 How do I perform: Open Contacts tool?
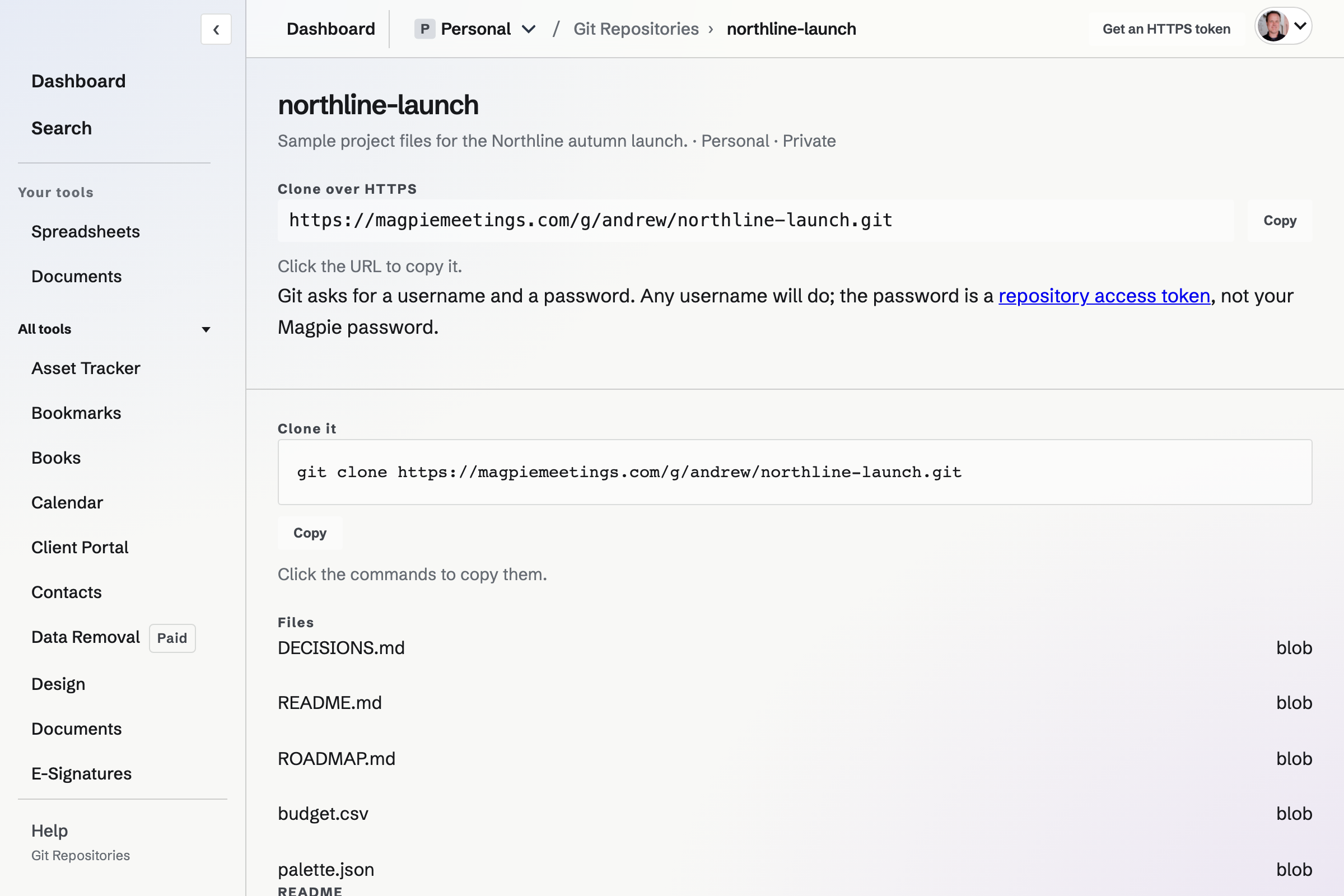[66, 592]
